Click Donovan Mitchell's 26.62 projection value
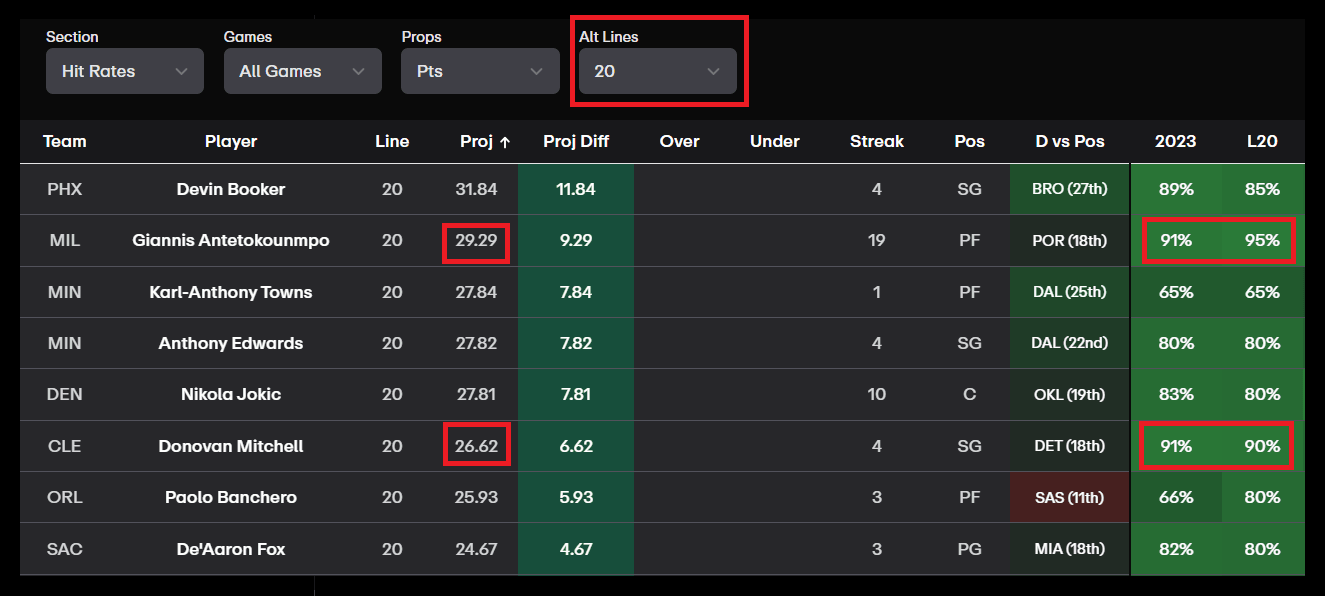Image resolution: width=1325 pixels, height=596 pixels. [477, 446]
